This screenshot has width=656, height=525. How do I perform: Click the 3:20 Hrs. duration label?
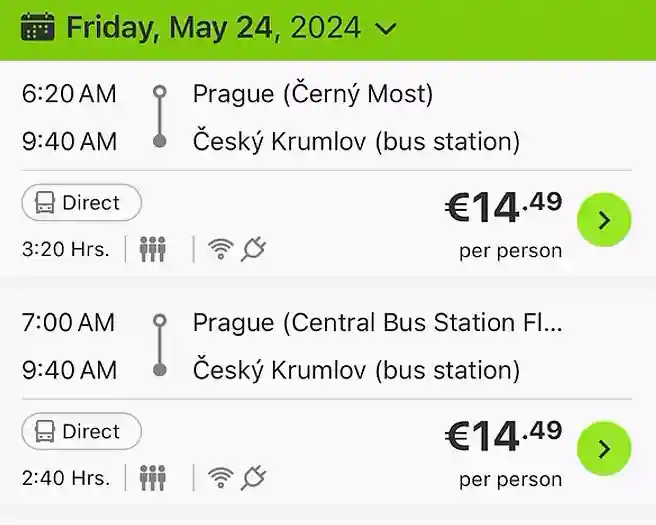pos(65,249)
